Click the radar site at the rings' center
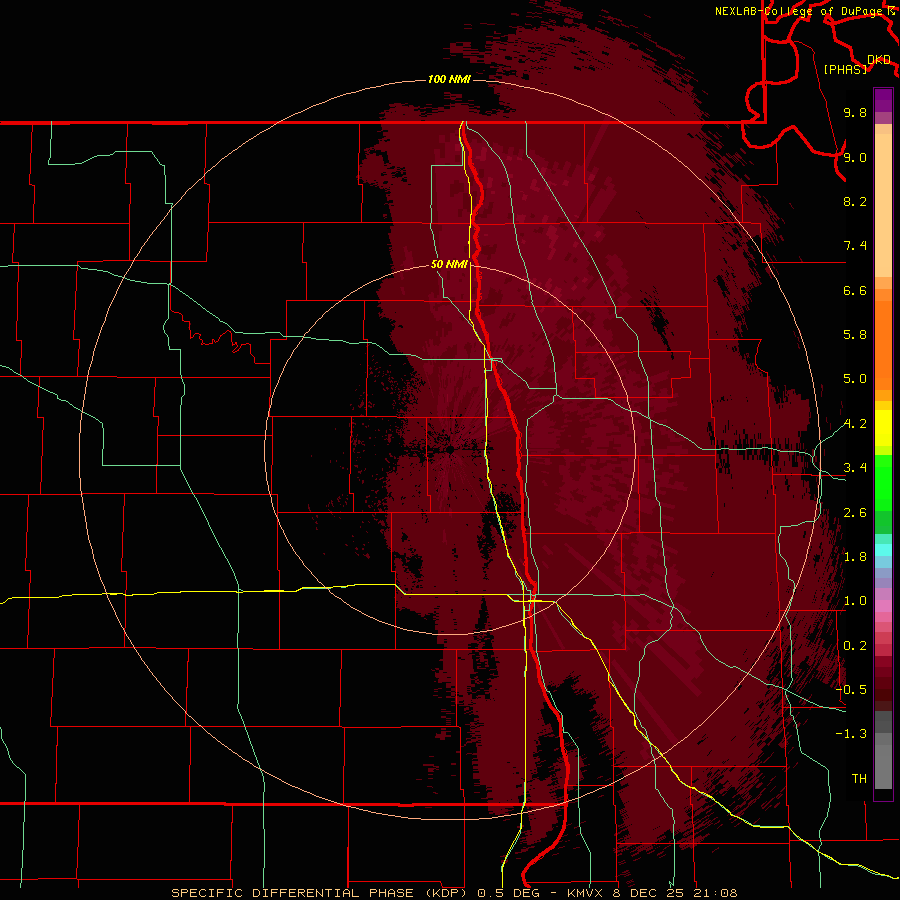 click(451, 449)
